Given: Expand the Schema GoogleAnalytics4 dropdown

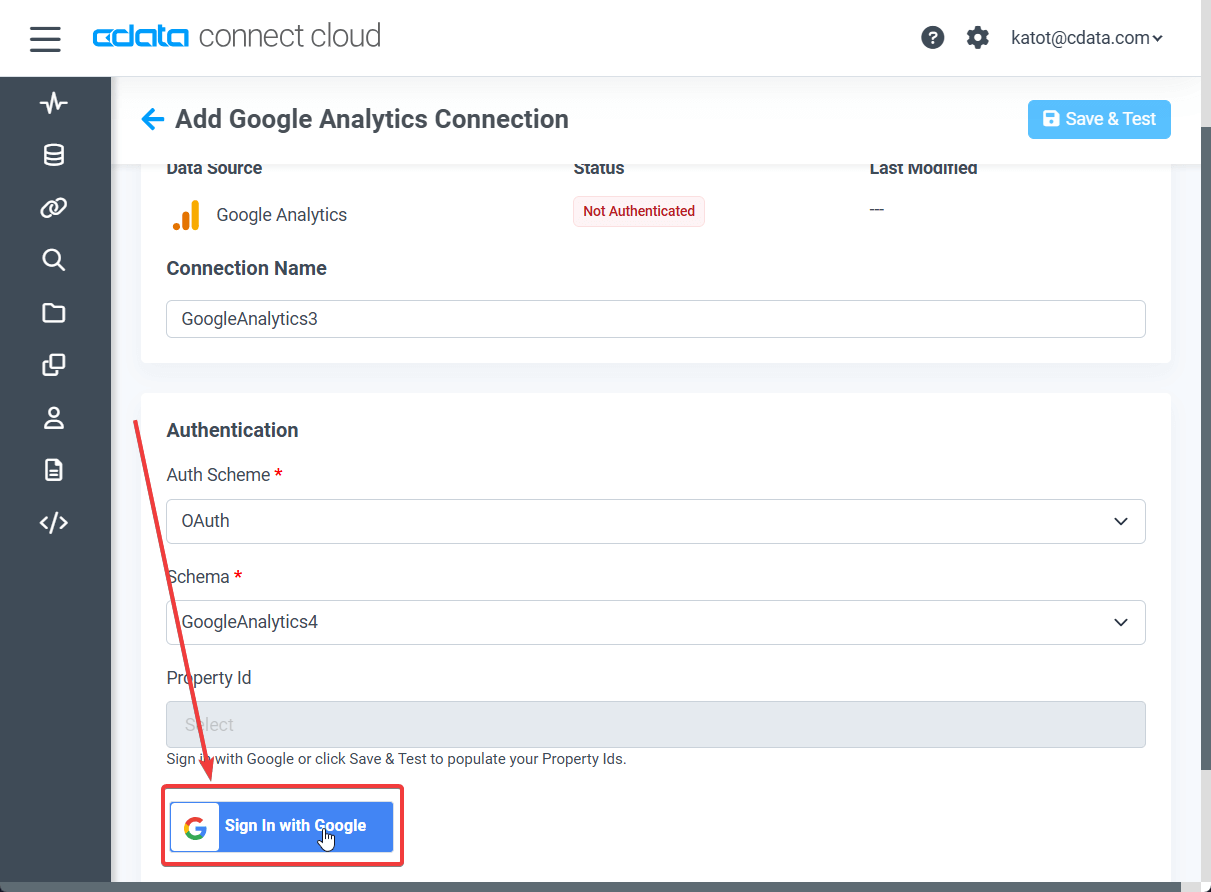Looking at the screenshot, I should 655,622.
